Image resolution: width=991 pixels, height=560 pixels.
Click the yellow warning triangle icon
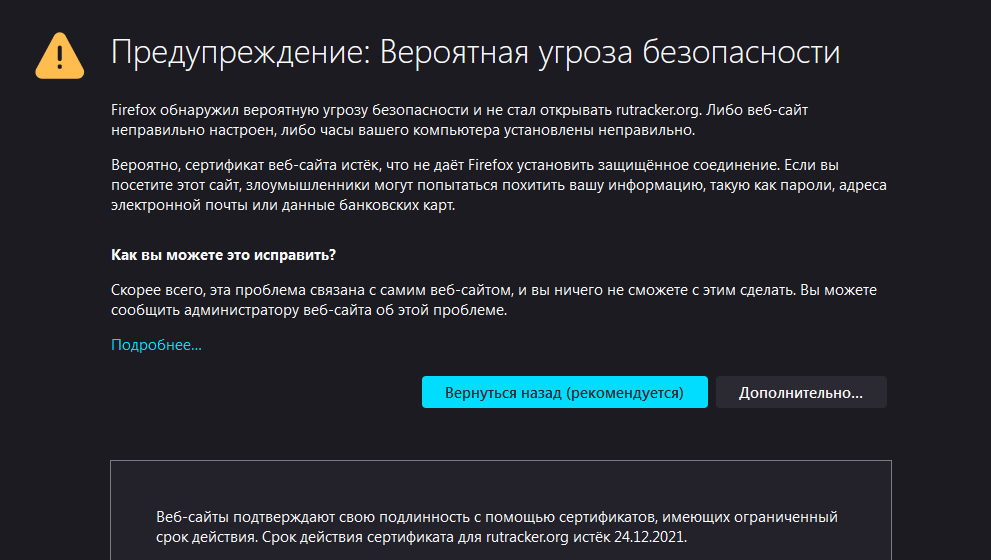point(59,56)
